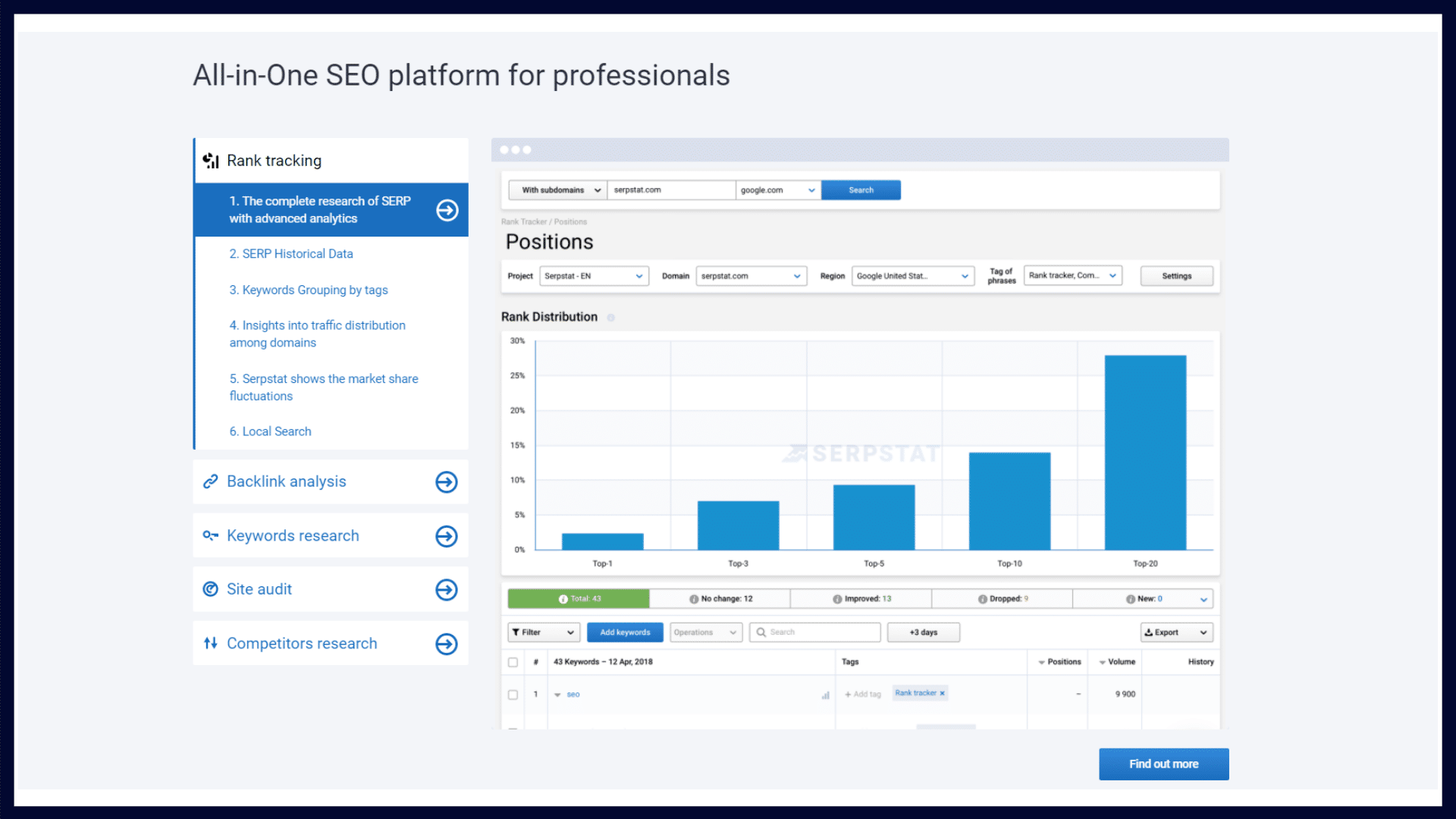Open the Backlink analysis section

(331, 482)
